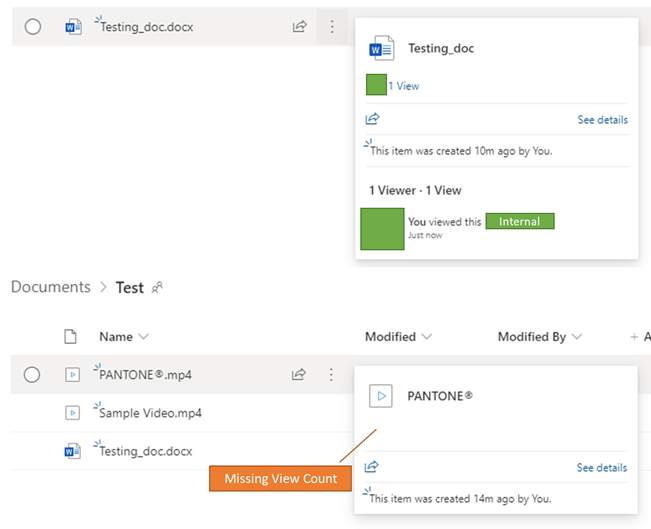Image resolution: width=651 pixels, height=529 pixels.
Task: Open bottom Testing_doc.docx in list
Action: [146, 451]
